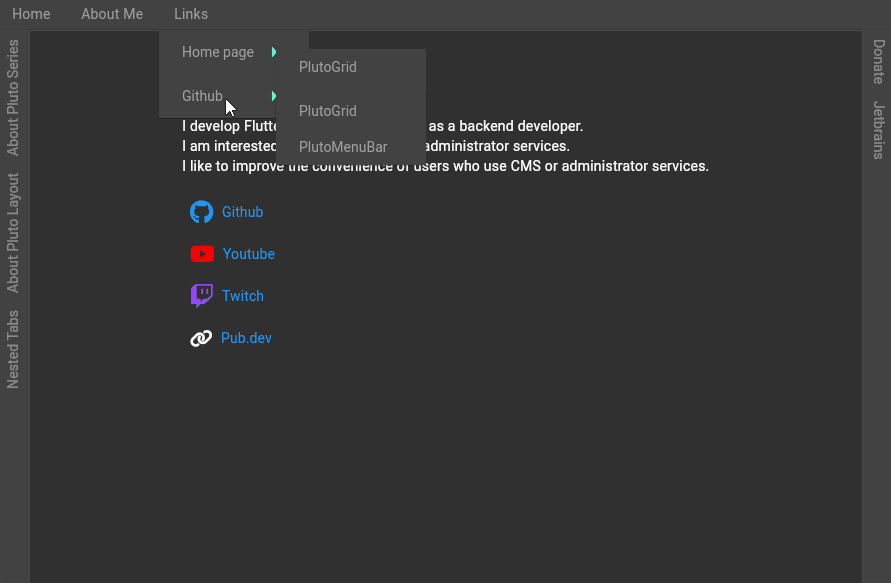Select the top PlutoGrid submenu entry
This screenshot has height=583, width=891.
click(x=327, y=67)
